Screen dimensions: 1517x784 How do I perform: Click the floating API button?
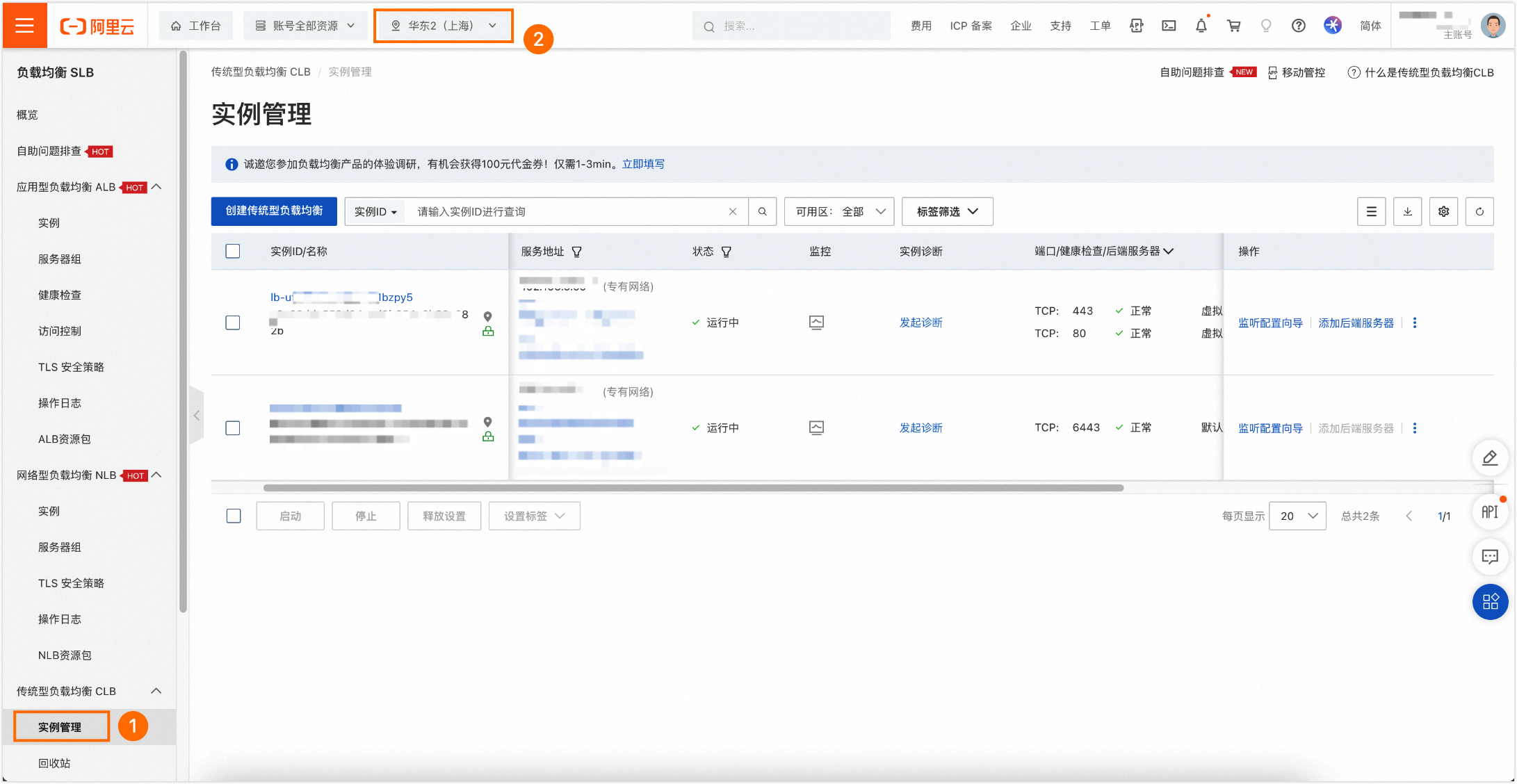click(x=1489, y=512)
